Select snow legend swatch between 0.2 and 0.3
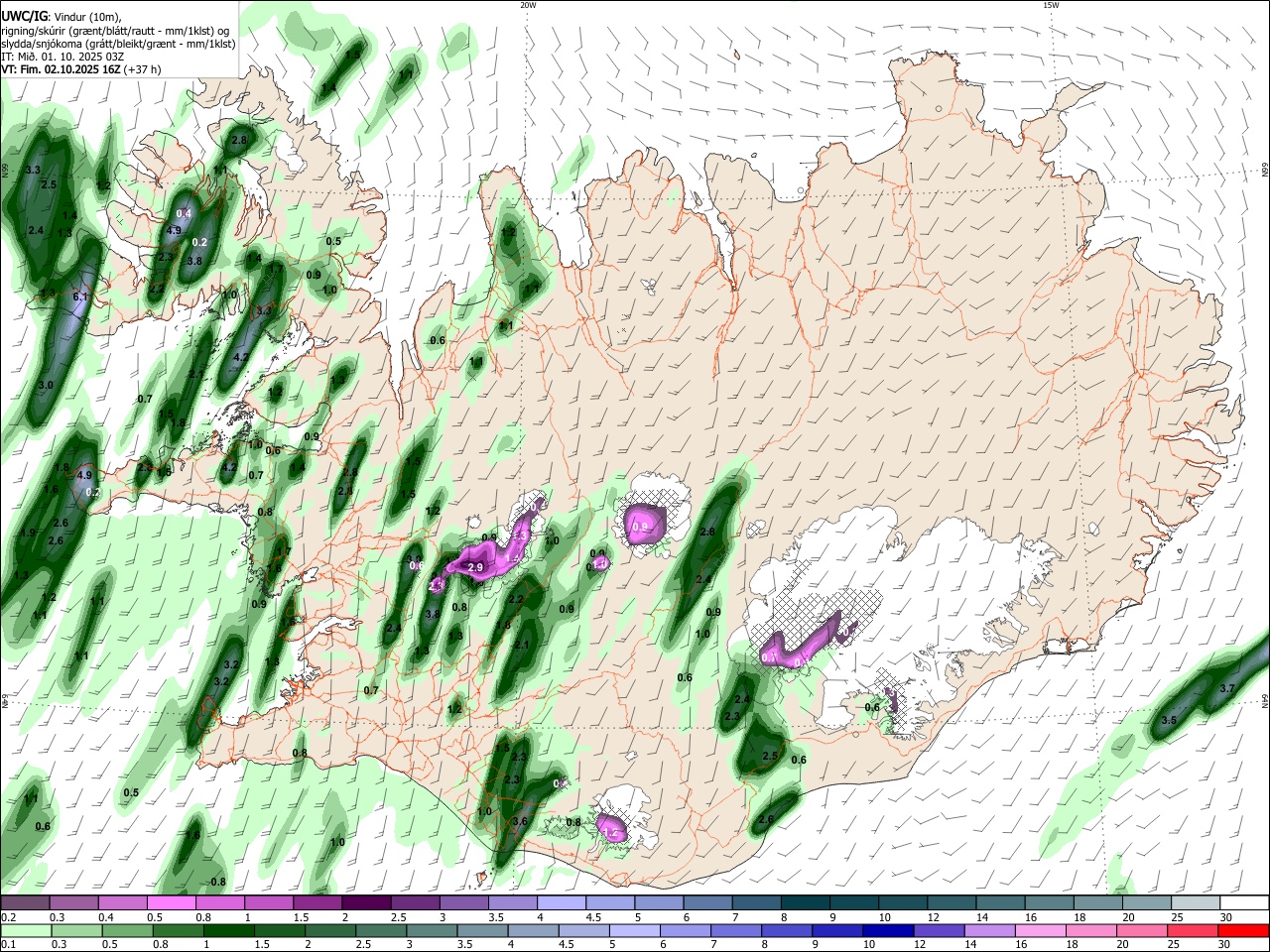This screenshot has width=1270, height=952. [x=25, y=903]
